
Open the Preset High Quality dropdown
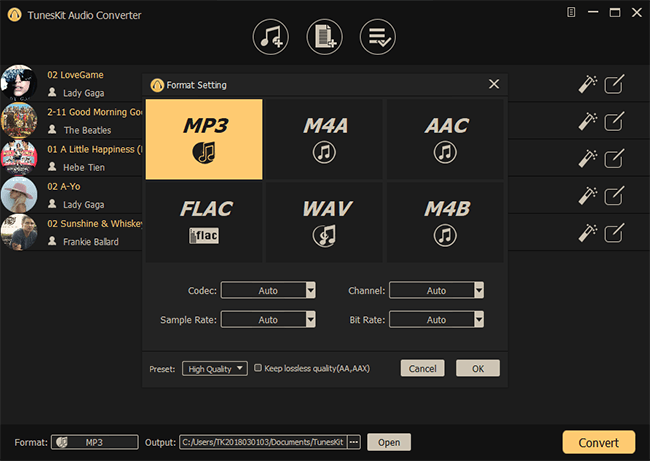point(214,369)
